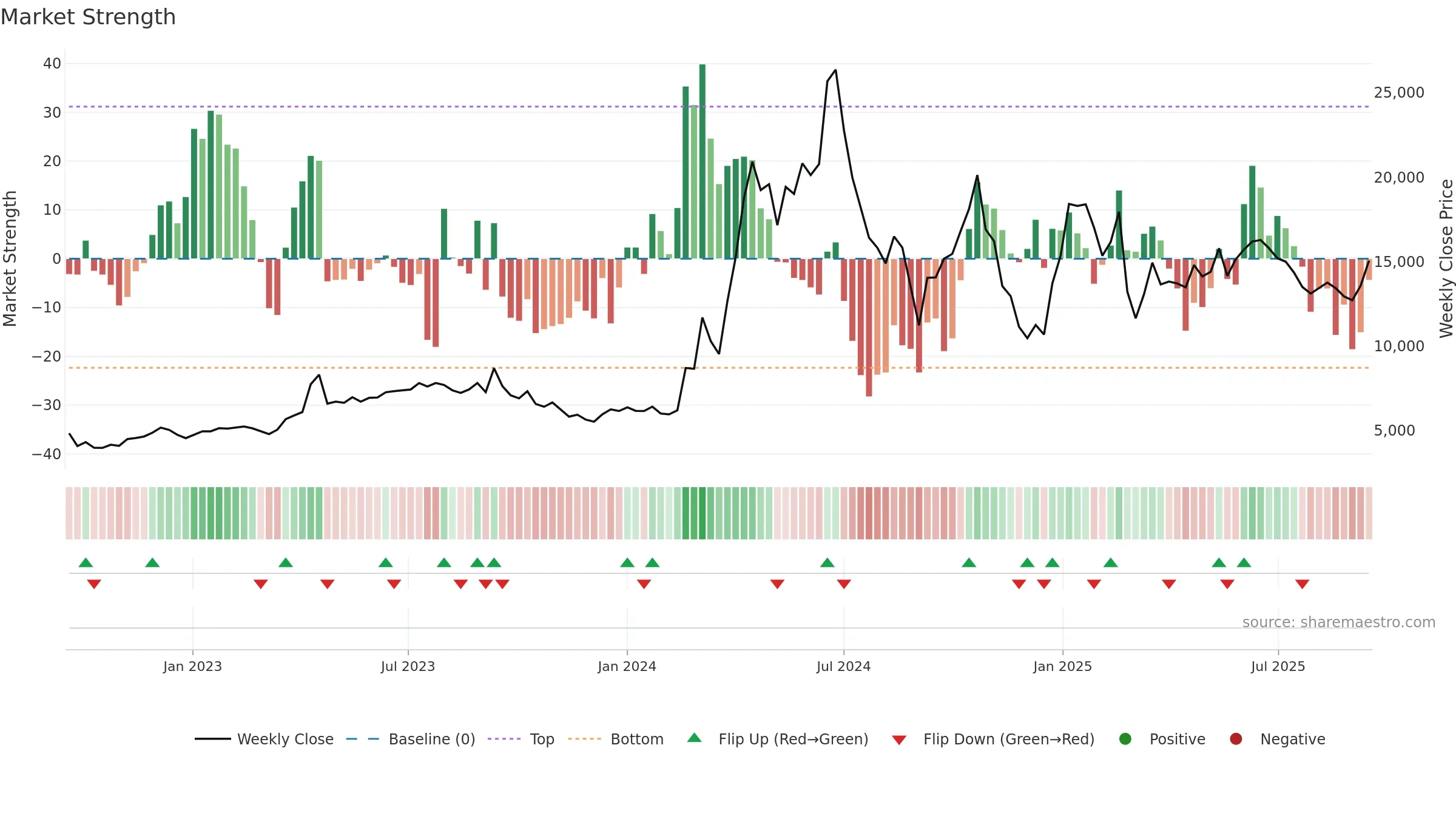The image size is (1456, 819).
Task: Click the Jul 2025 axis label
Action: coord(1278,667)
